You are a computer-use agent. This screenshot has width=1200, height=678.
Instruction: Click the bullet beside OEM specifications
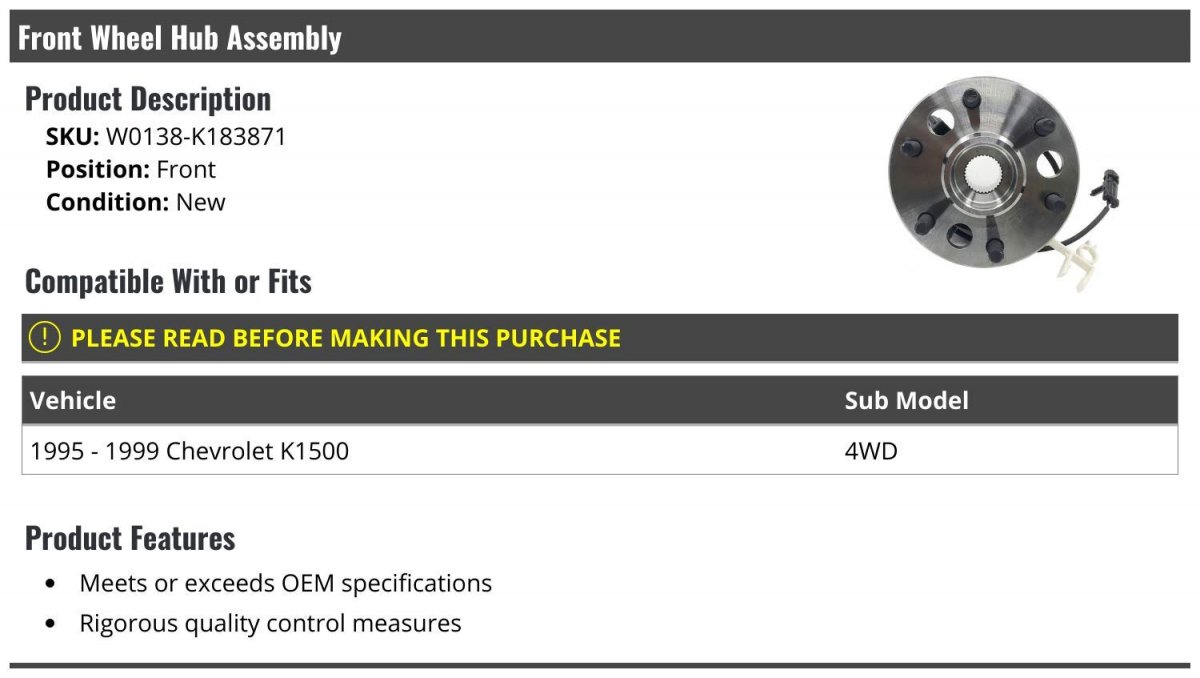[x=51, y=584]
